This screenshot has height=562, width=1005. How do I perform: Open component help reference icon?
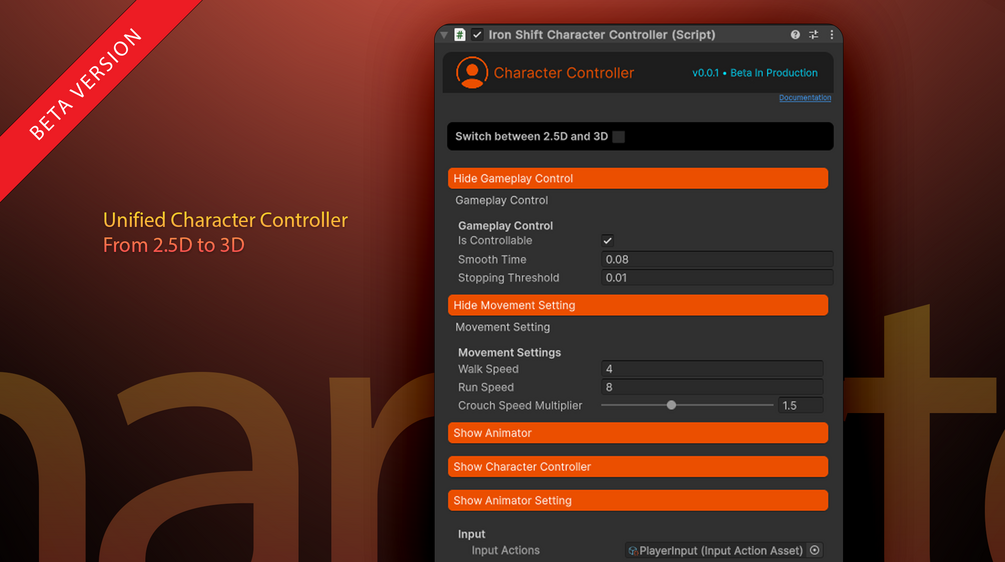click(795, 35)
